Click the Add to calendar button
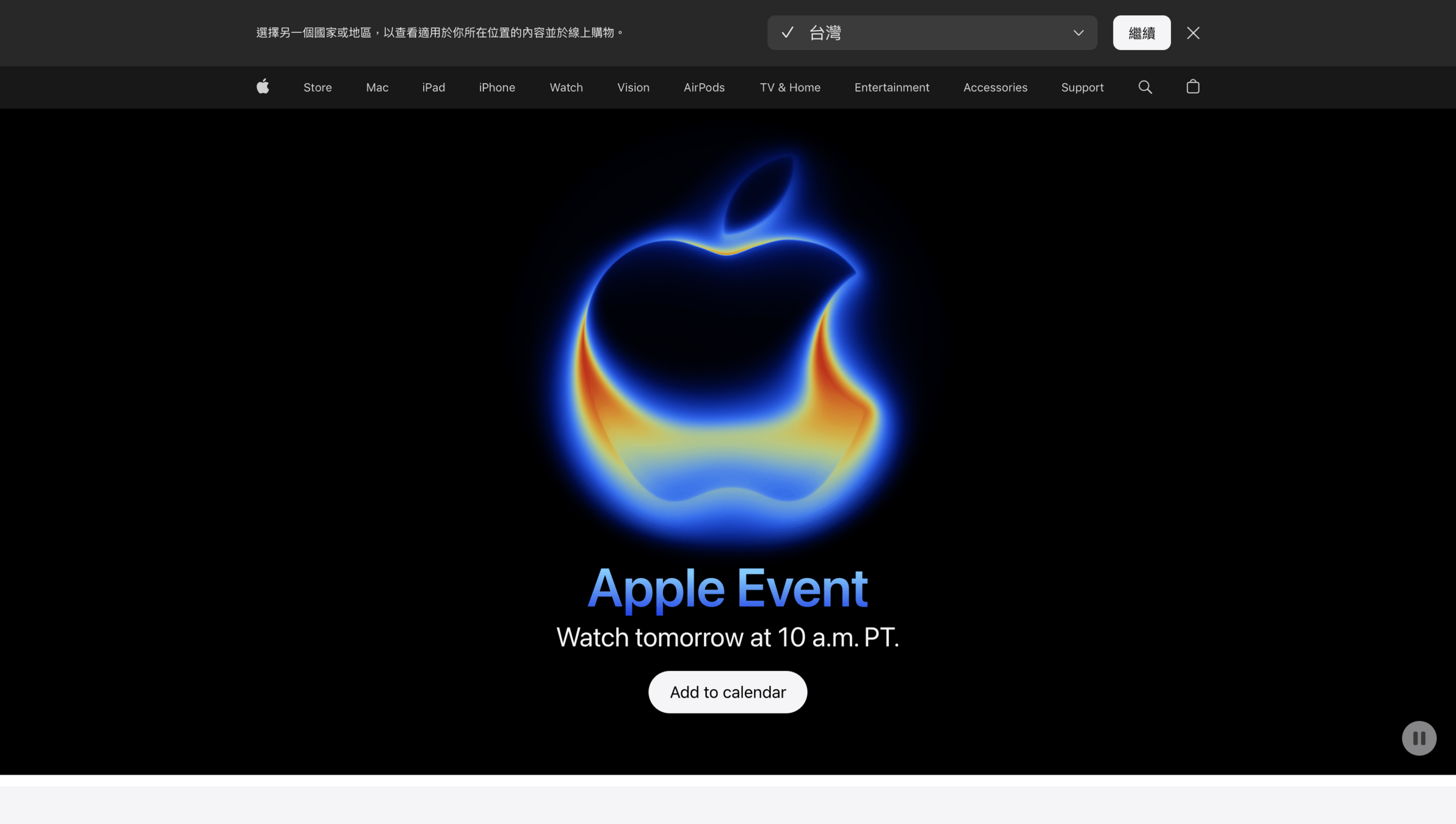This screenshot has height=824, width=1456. coord(728,692)
